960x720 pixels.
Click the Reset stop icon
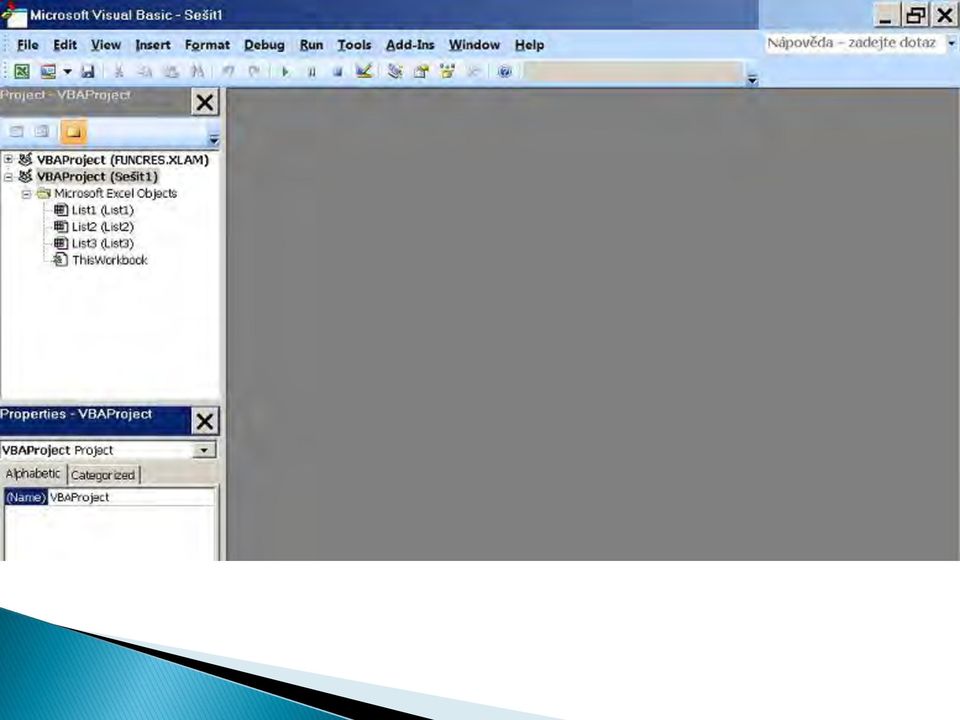click(x=337, y=72)
